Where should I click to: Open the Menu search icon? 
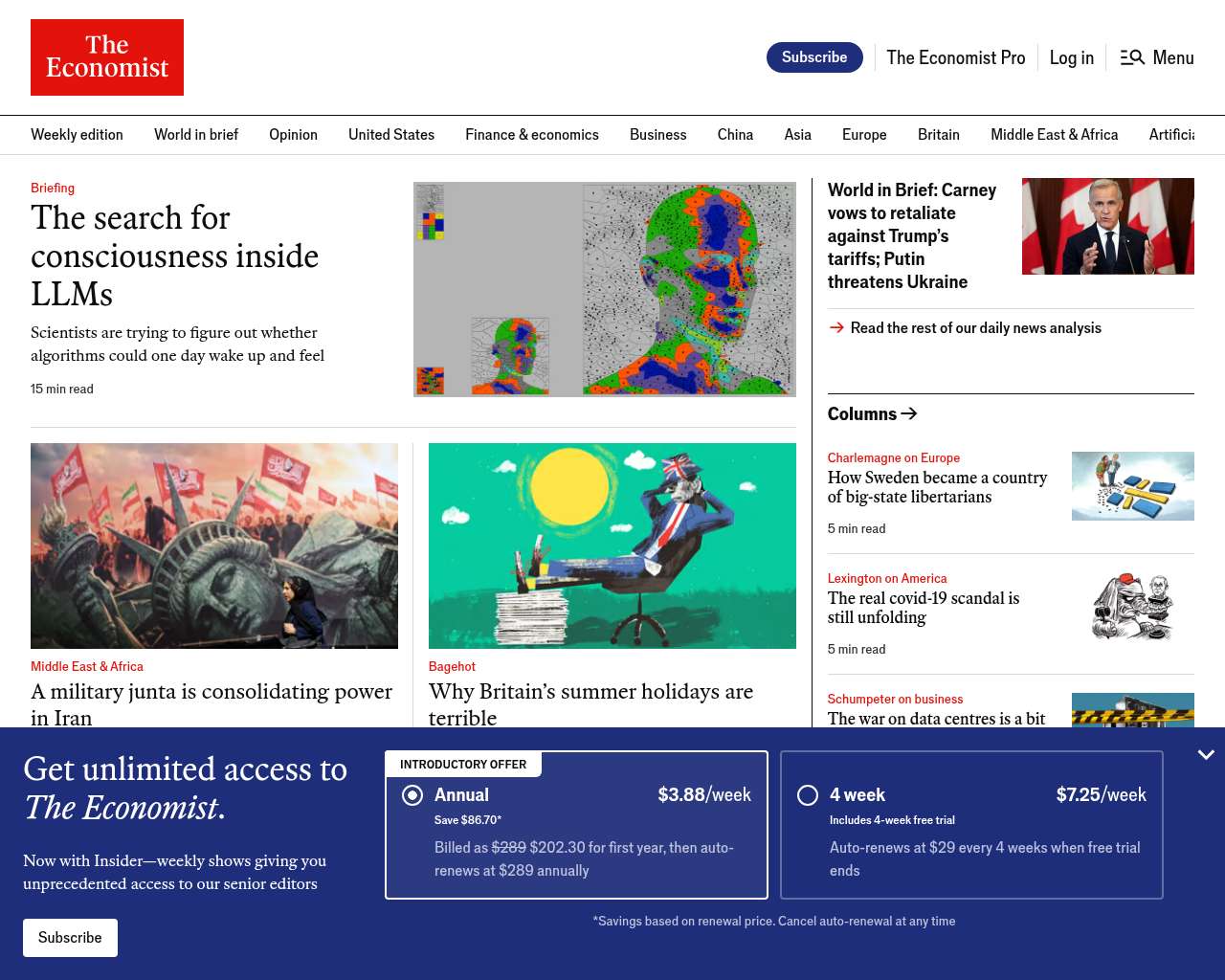[1132, 57]
